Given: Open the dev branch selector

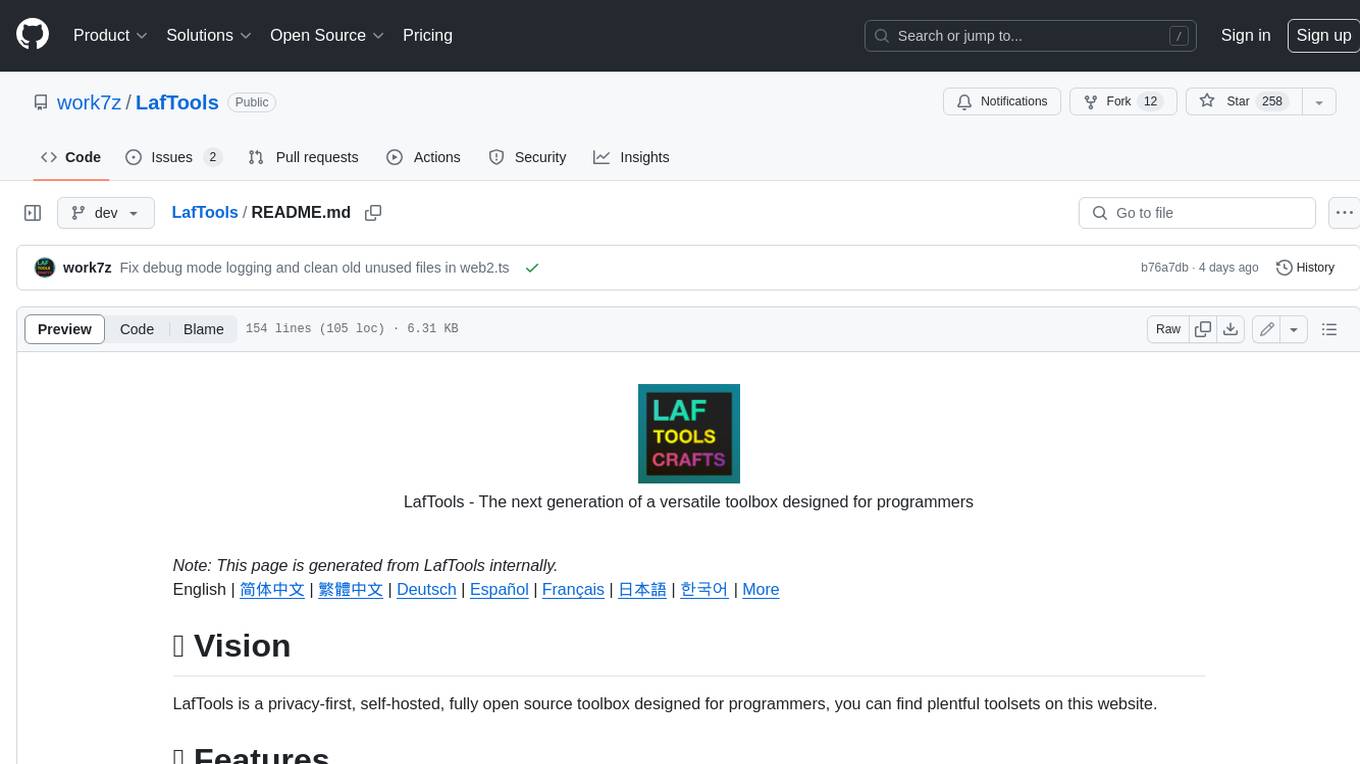Looking at the screenshot, I should [106, 213].
